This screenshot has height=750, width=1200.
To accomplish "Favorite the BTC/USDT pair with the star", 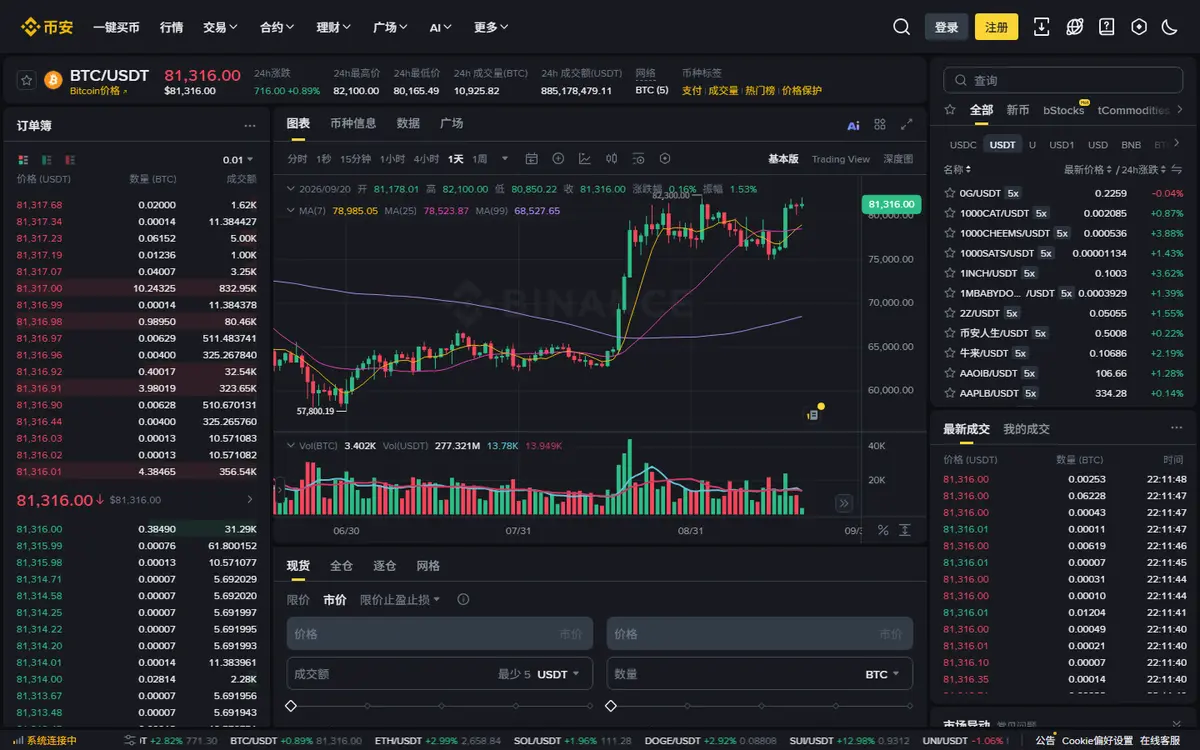I will coord(27,80).
